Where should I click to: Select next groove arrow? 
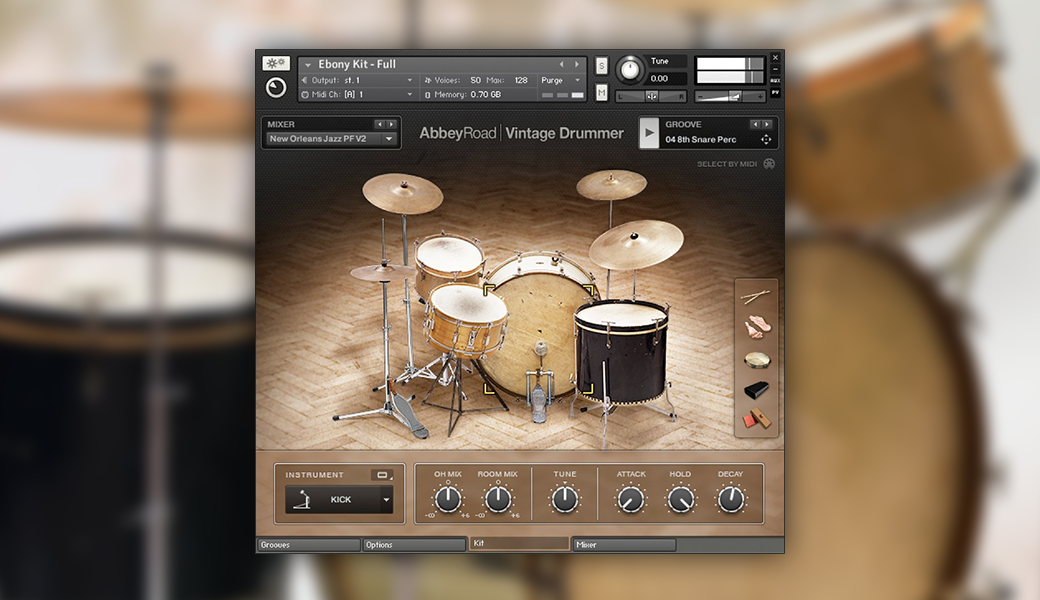click(767, 124)
